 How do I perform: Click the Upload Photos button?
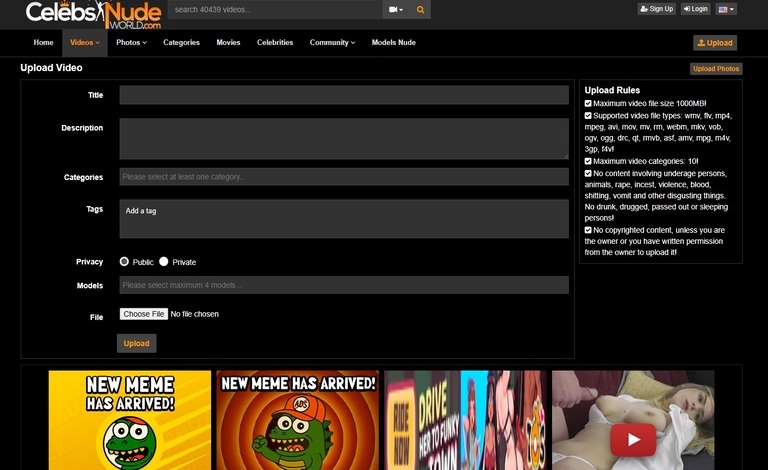(716, 69)
